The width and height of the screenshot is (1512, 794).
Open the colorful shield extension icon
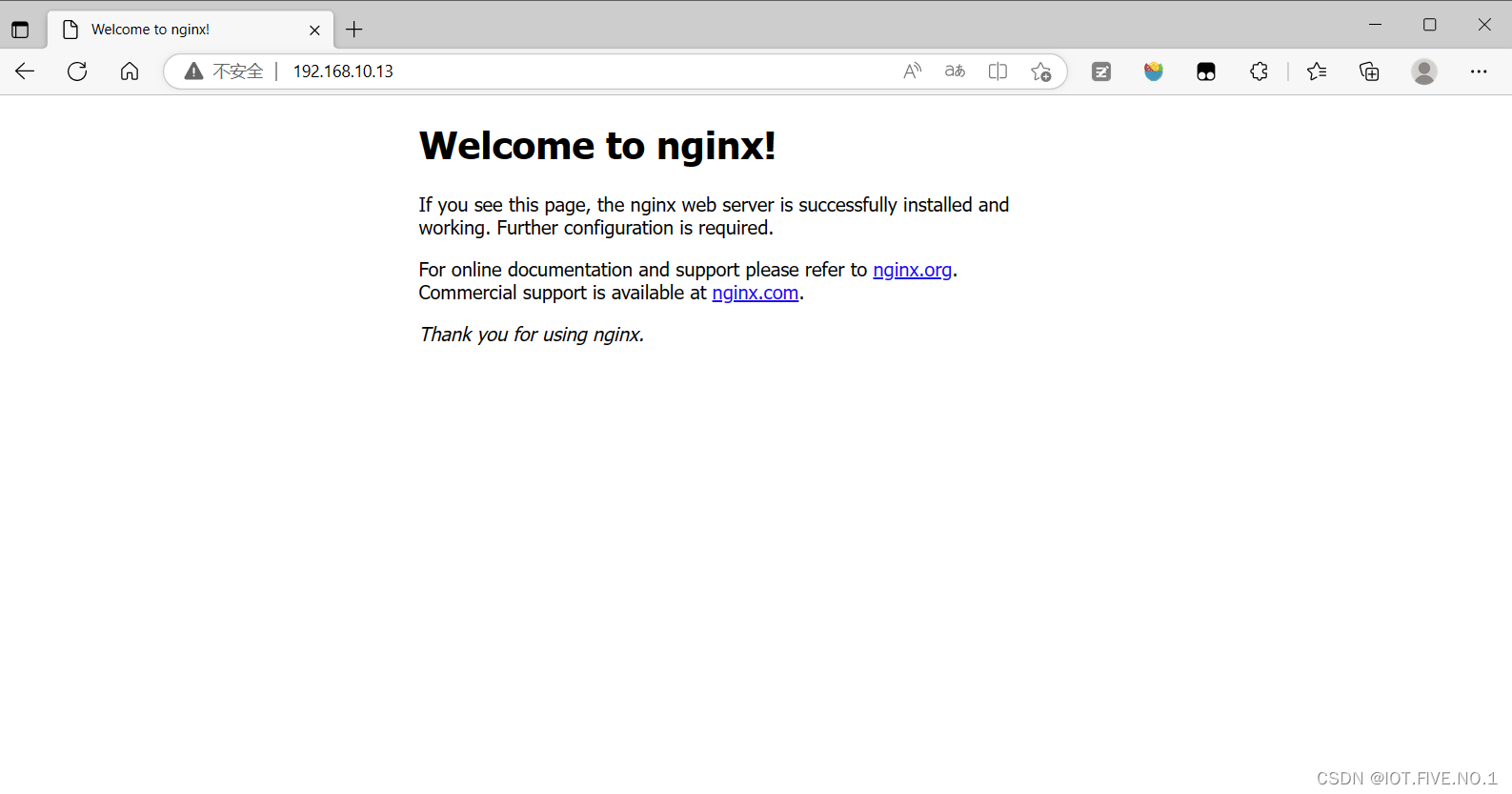pyautogui.click(x=1154, y=71)
